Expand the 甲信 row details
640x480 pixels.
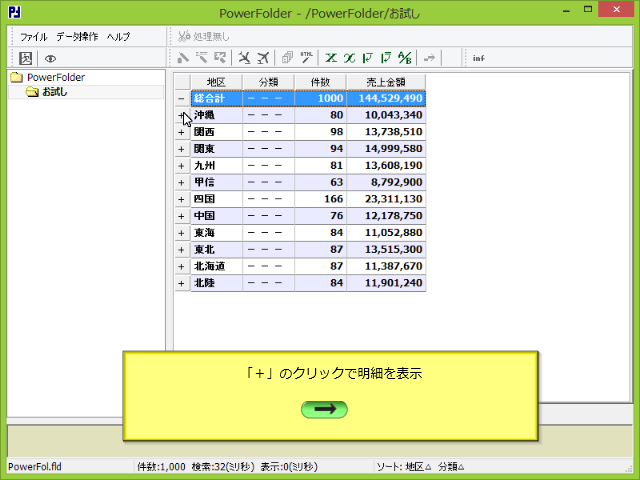coord(182,182)
